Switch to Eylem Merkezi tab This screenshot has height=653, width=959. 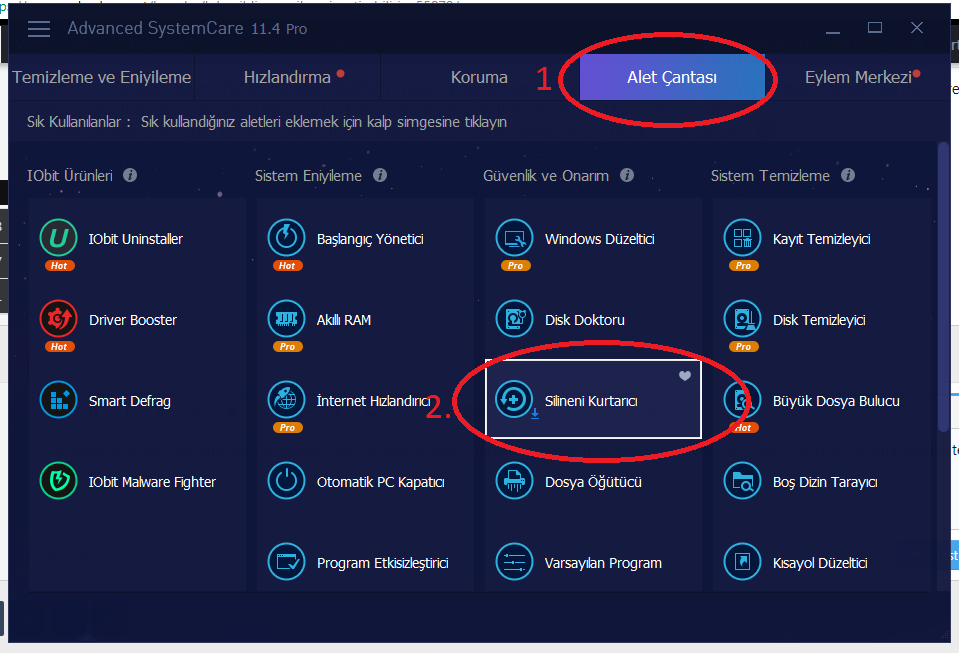coord(858,77)
